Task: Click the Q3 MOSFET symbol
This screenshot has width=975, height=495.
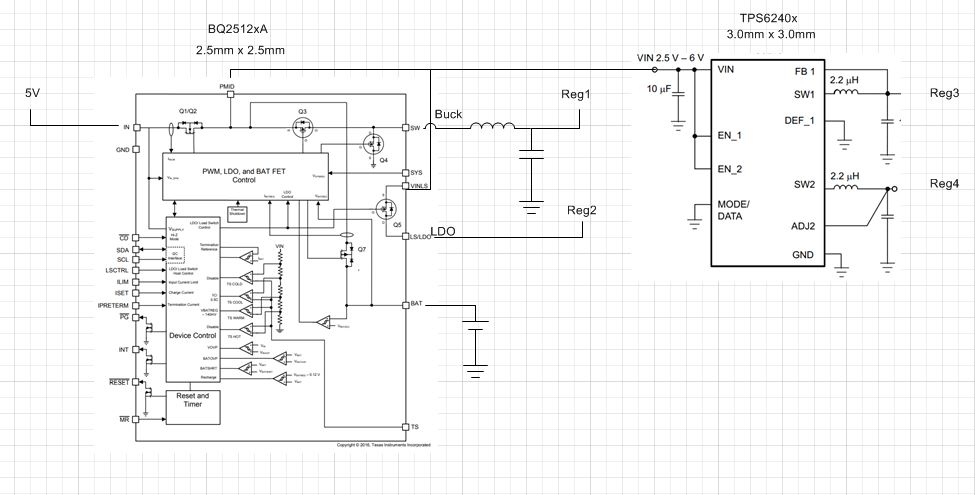Action: click(x=303, y=129)
